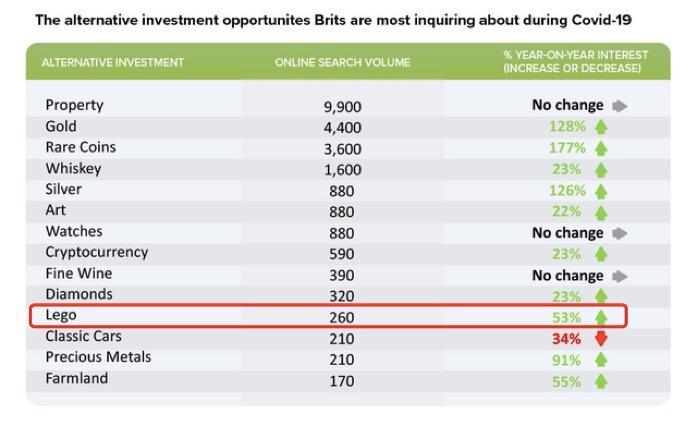This screenshot has width=697, height=426.
Task: Click the Property search volume 9,900
Action: tap(342, 106)
